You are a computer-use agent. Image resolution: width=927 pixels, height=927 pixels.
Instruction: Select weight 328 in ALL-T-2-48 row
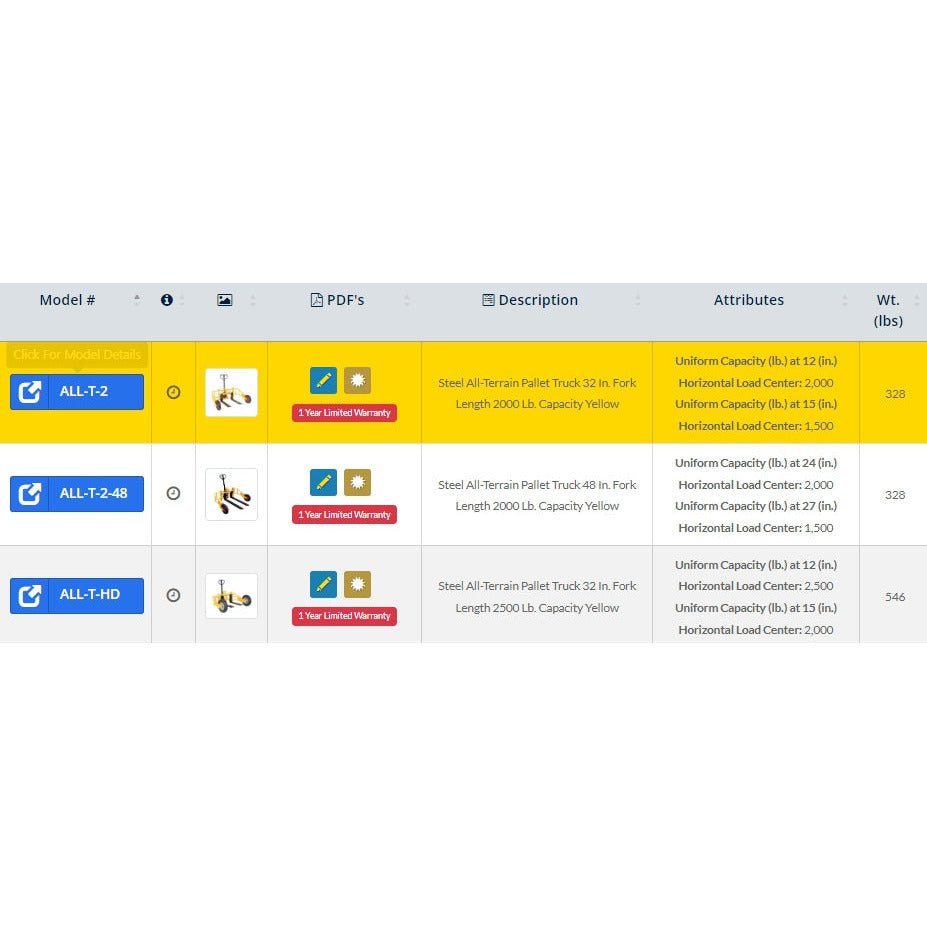tap(895, 495)
